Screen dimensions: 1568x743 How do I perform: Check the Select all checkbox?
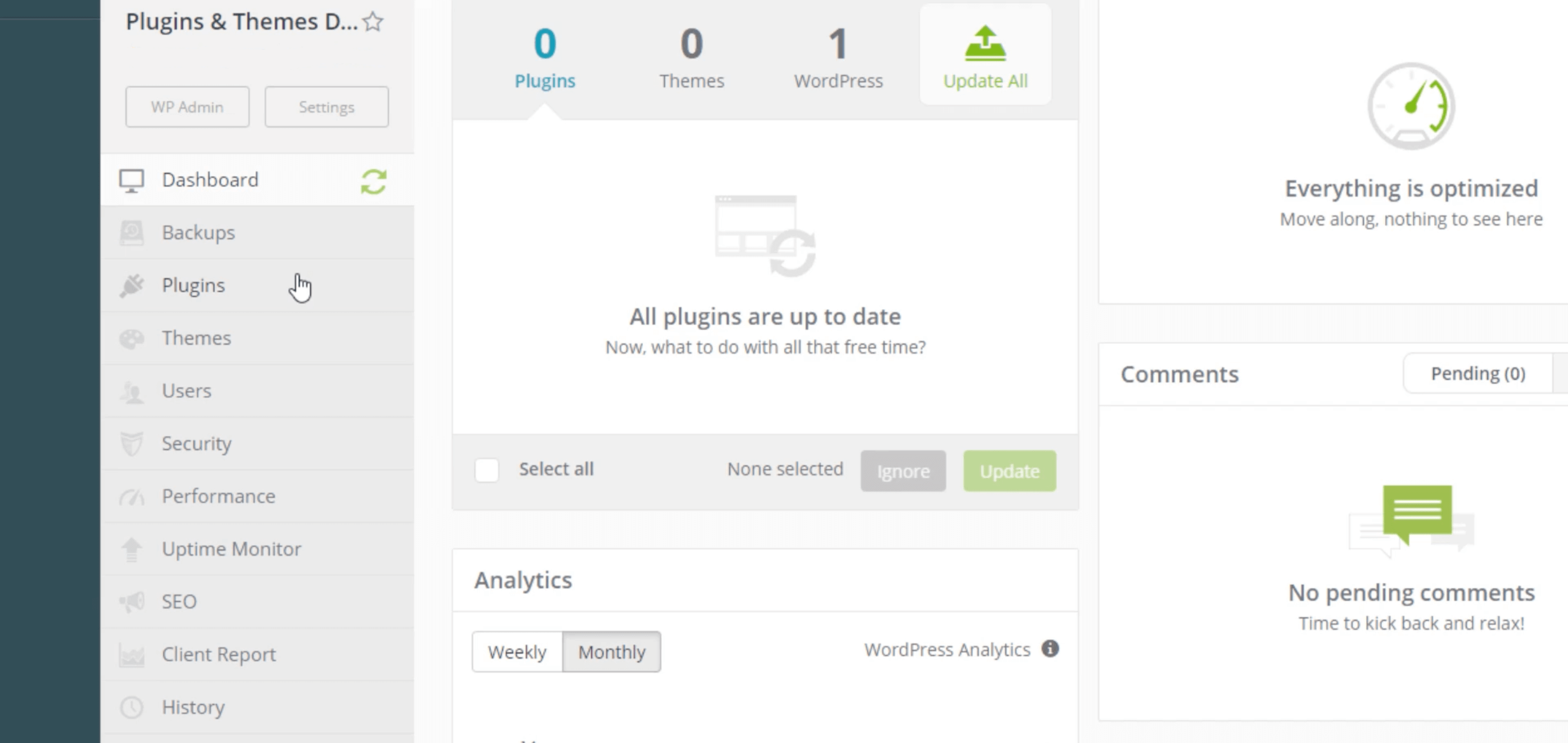487,470
